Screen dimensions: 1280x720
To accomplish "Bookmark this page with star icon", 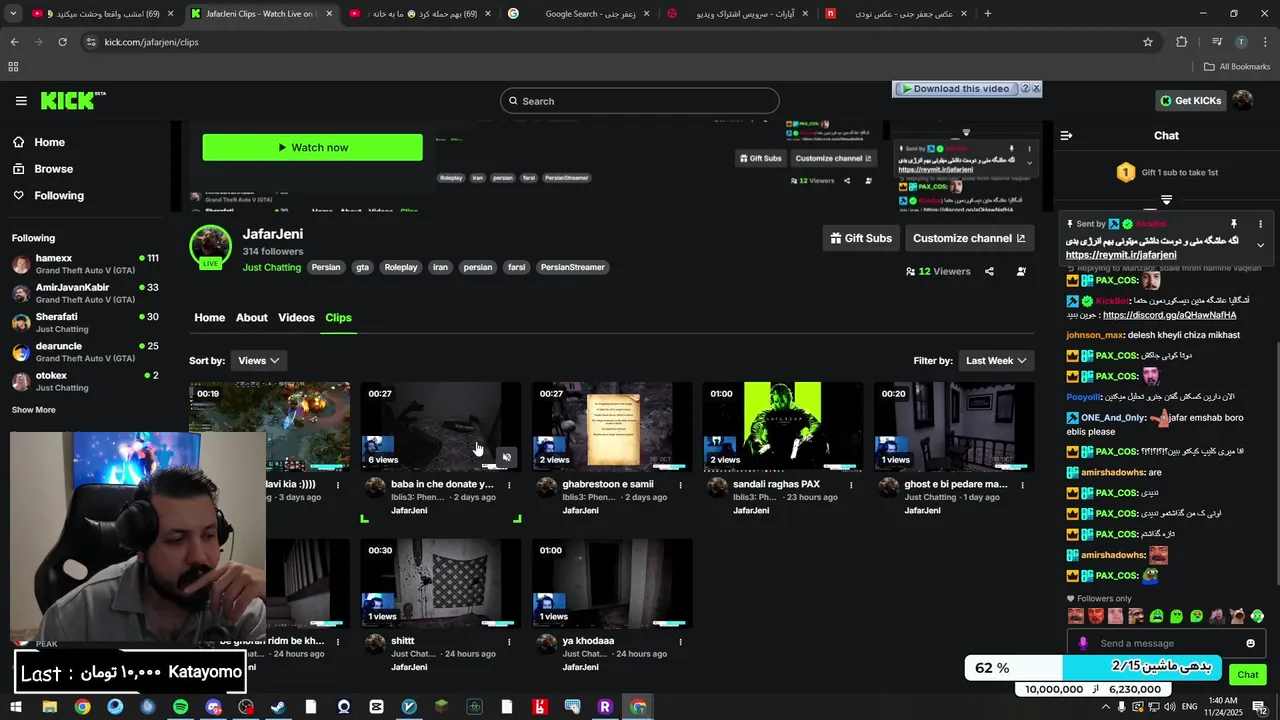I will [x=1148, y=42].
